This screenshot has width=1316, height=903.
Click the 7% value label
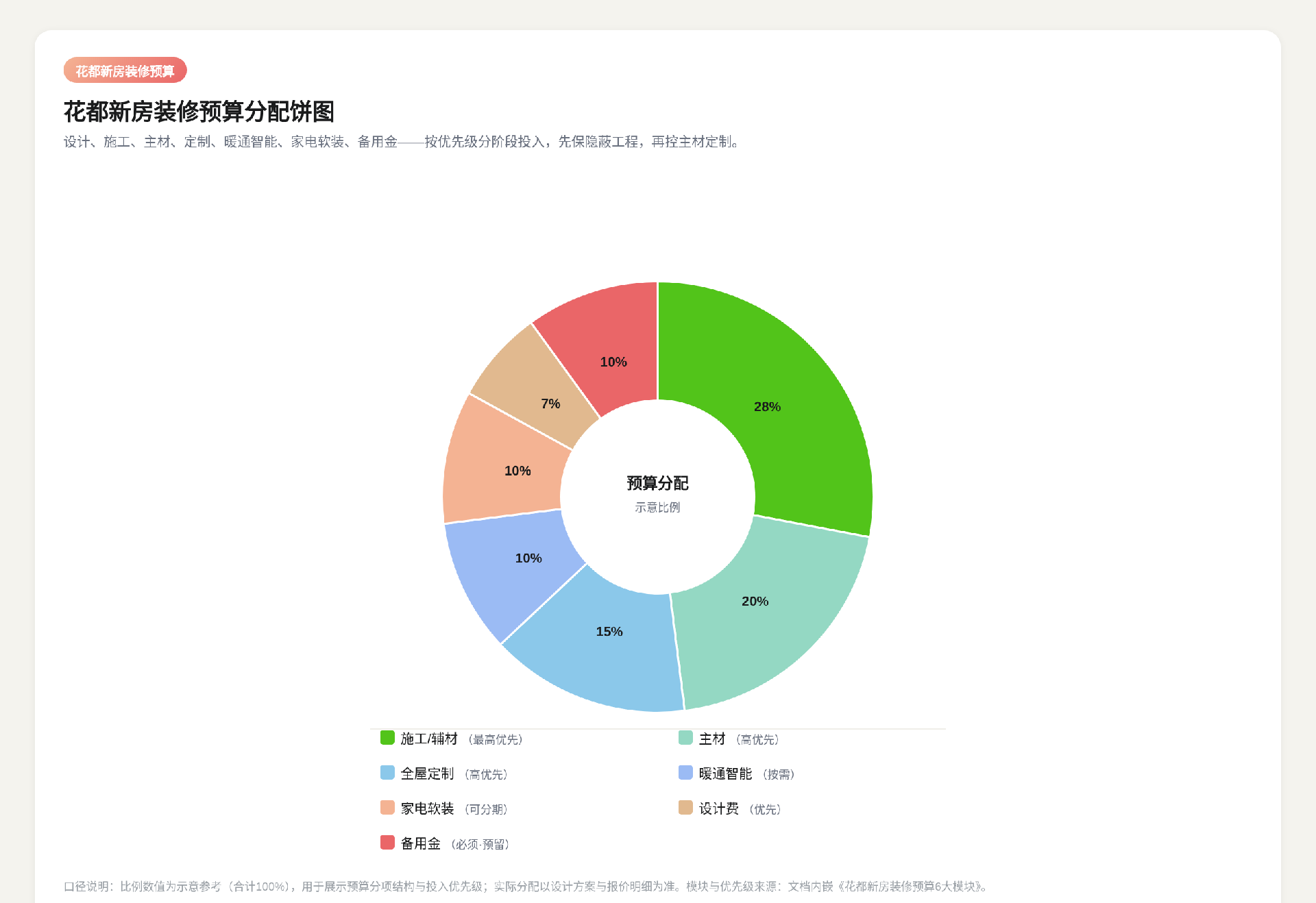550,404
